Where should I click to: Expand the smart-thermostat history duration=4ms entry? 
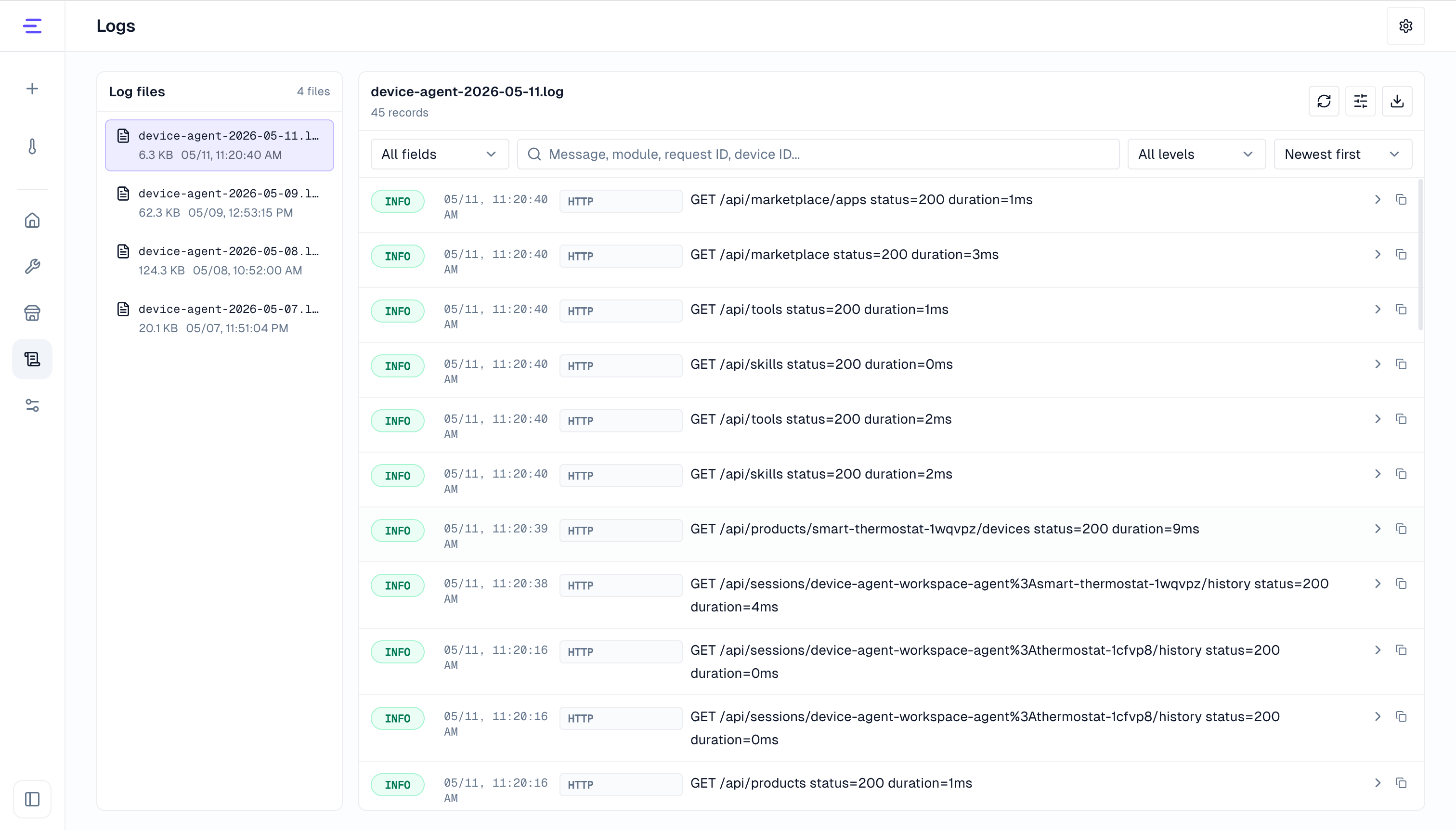(1378, 584)
